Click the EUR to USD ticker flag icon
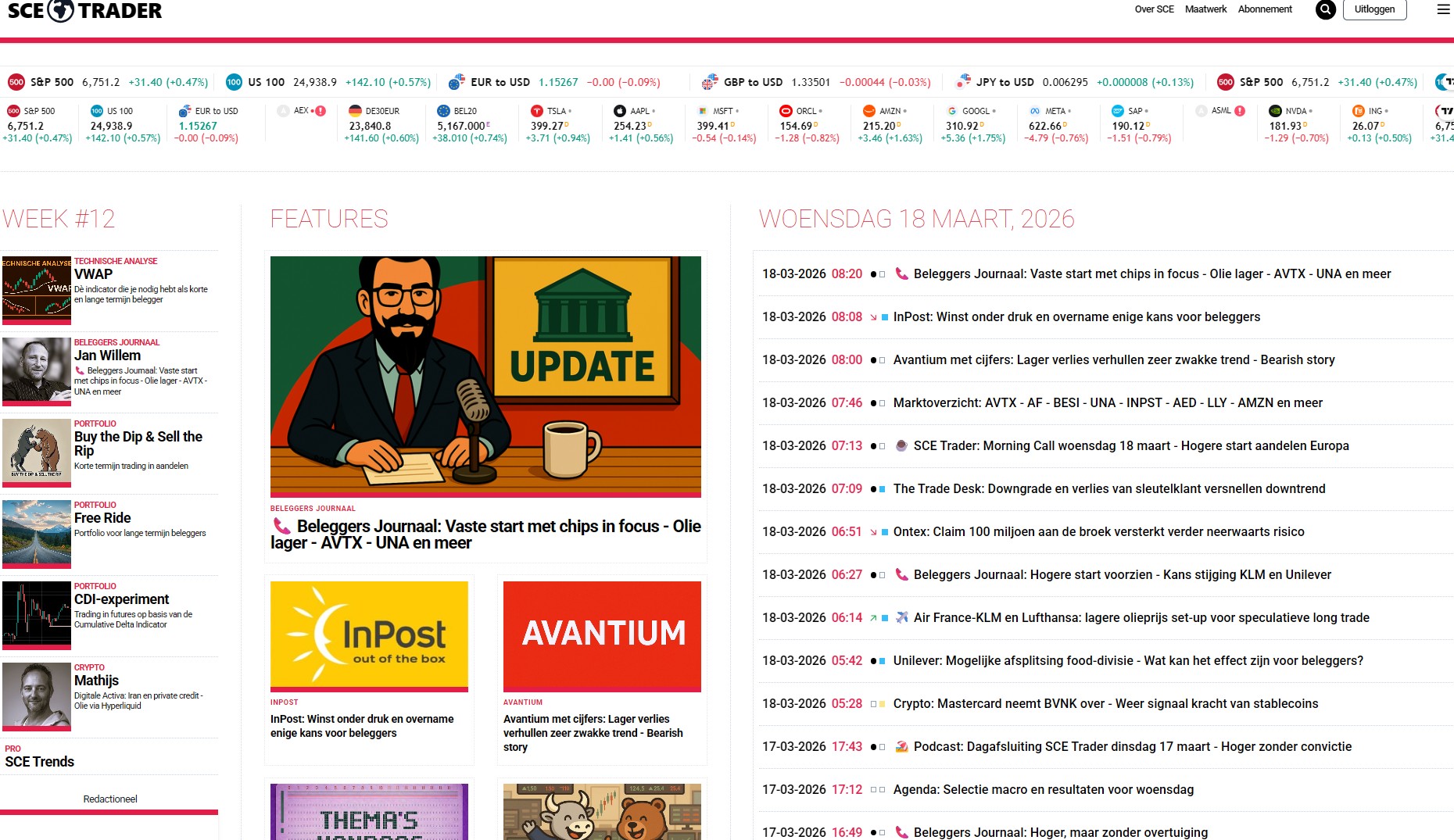1454x840 pixels. click(457, 82)
